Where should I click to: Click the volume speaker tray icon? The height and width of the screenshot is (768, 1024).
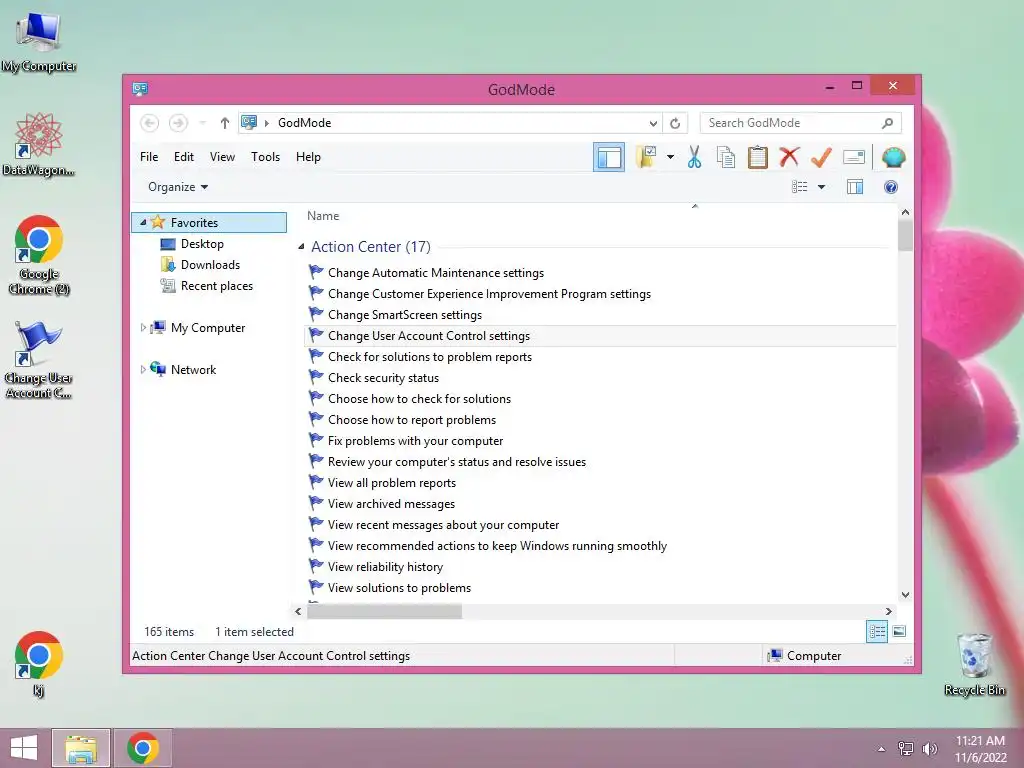coord(929,749)
